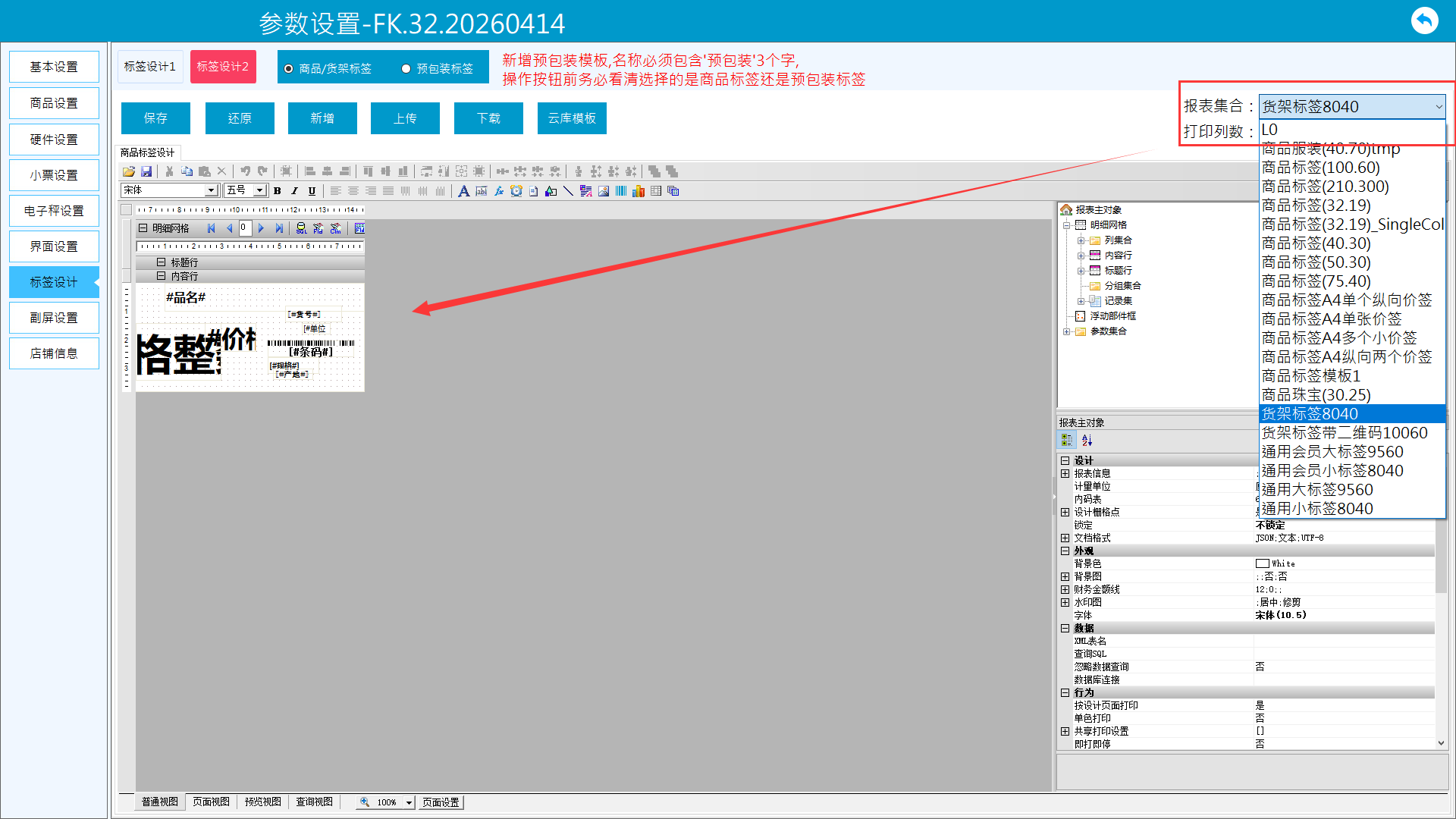Open 硬件设置 in left sidebar

[x=54, y=140]
